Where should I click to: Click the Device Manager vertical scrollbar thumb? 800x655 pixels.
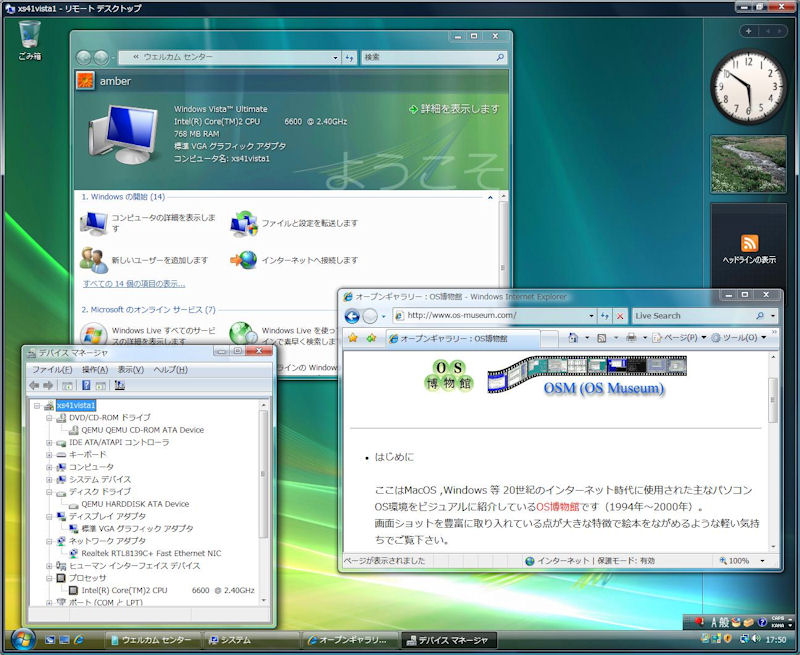(x=263, y=473)
